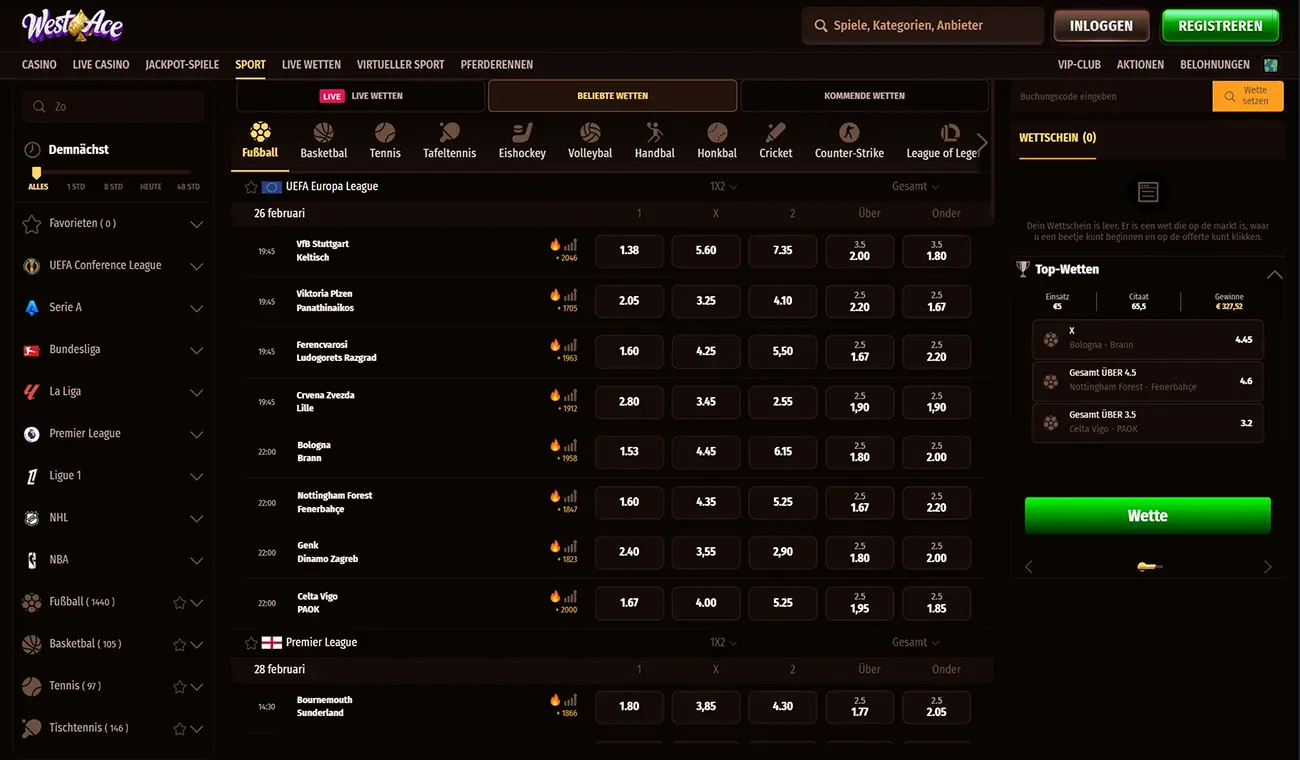This screenshot has height=760, width=1300.
Task: Click the empty betslip document icon
Action: point(1148,192)
